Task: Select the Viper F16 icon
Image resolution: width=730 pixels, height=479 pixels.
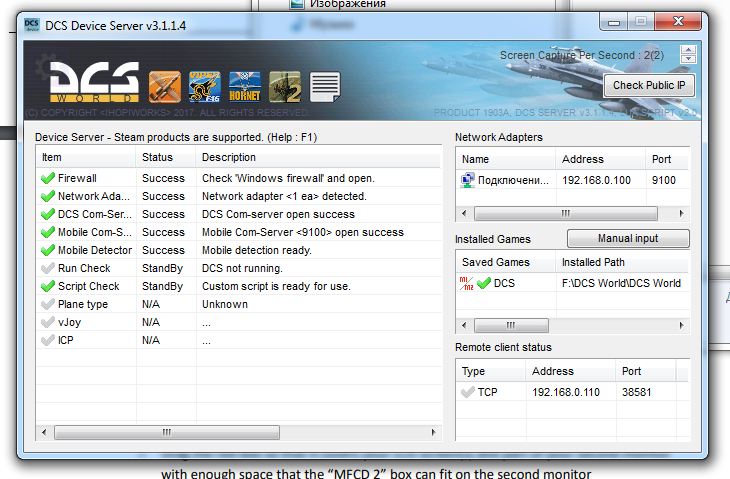Action: (205, 87)
